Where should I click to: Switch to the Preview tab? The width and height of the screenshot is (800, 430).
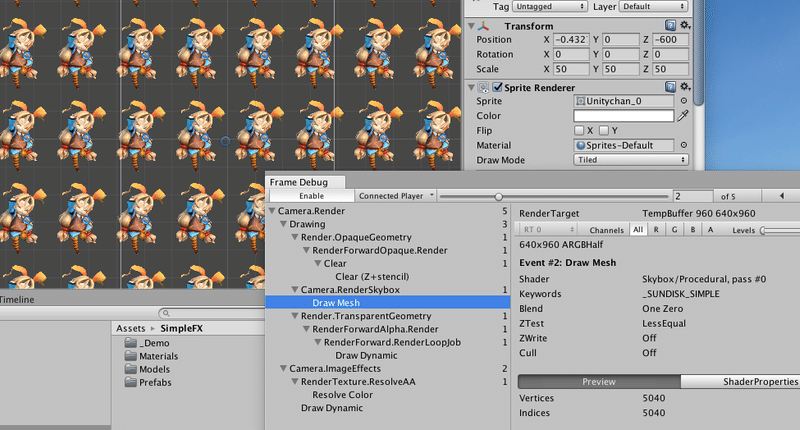click(x=599, y=382)
